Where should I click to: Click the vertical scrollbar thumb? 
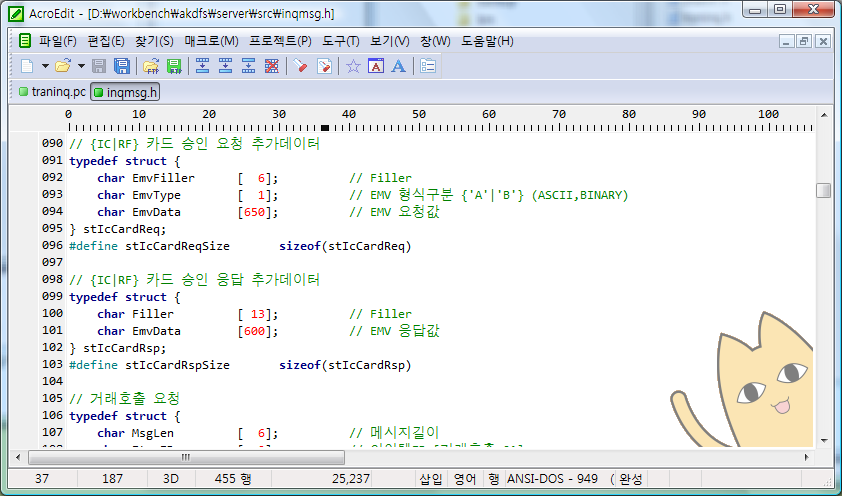pos(823,190)
